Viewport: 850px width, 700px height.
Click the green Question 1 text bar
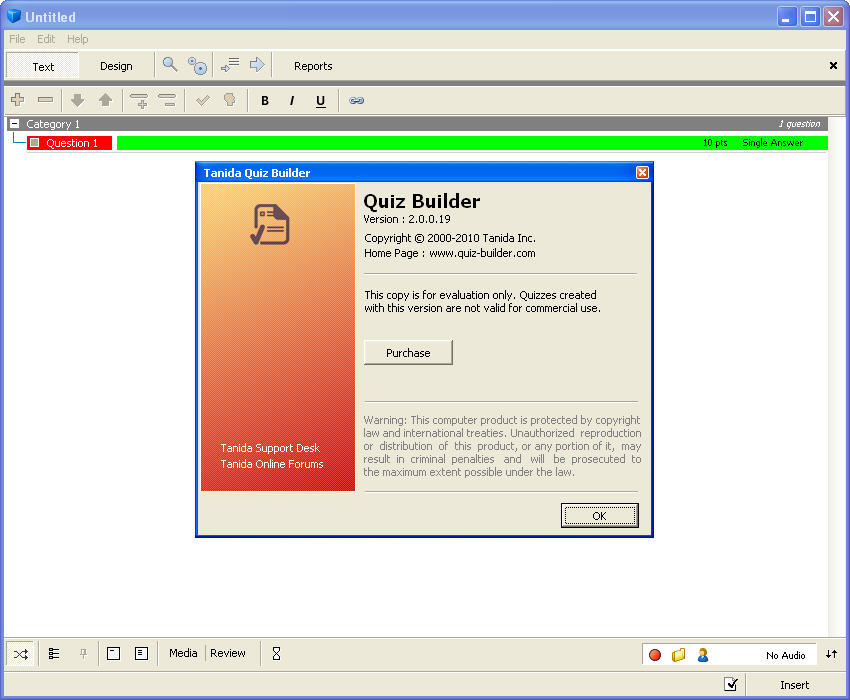pyautogui.click(x=472, y=143)
